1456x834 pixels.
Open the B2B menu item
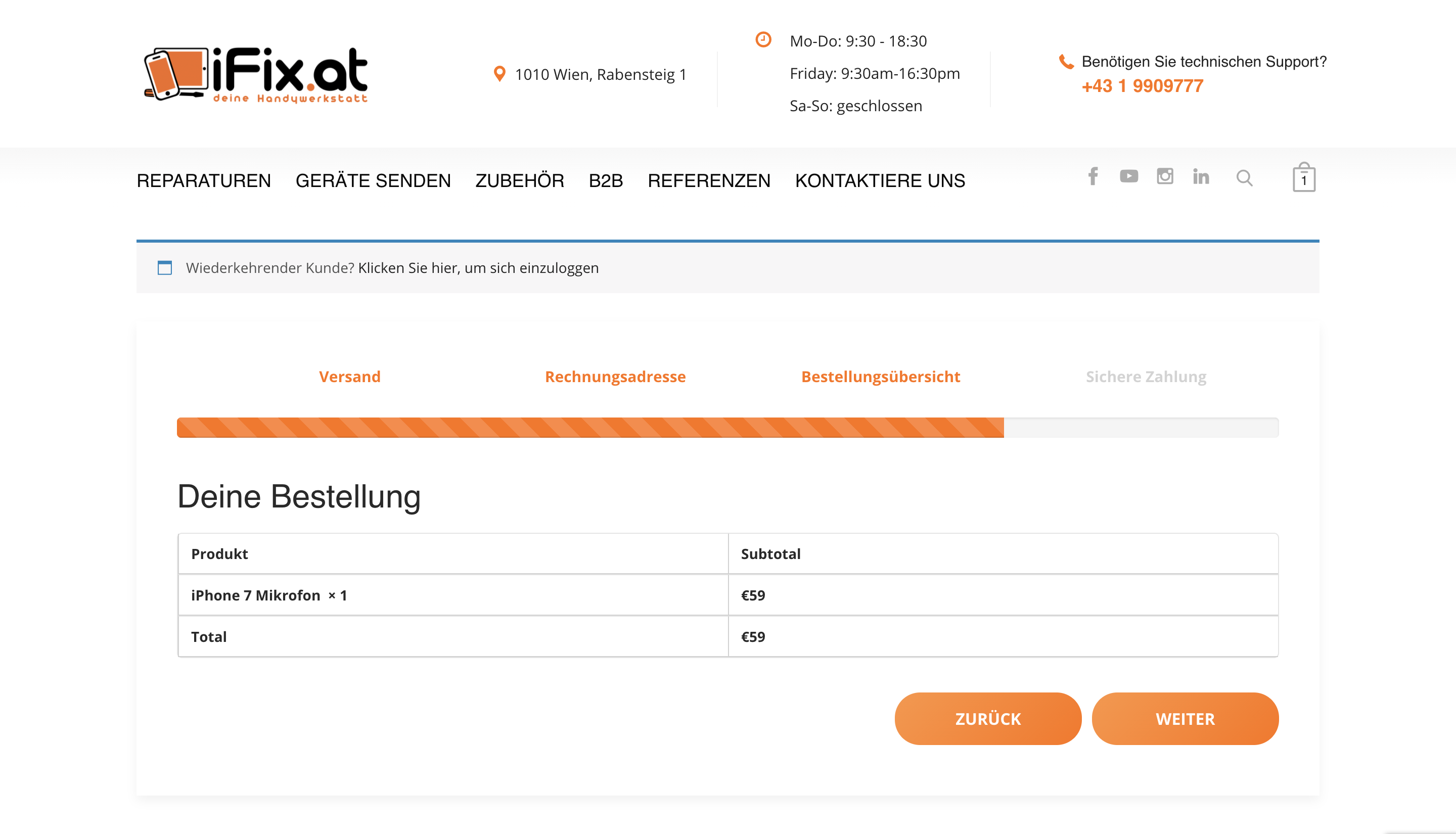[x=606, y=181]
